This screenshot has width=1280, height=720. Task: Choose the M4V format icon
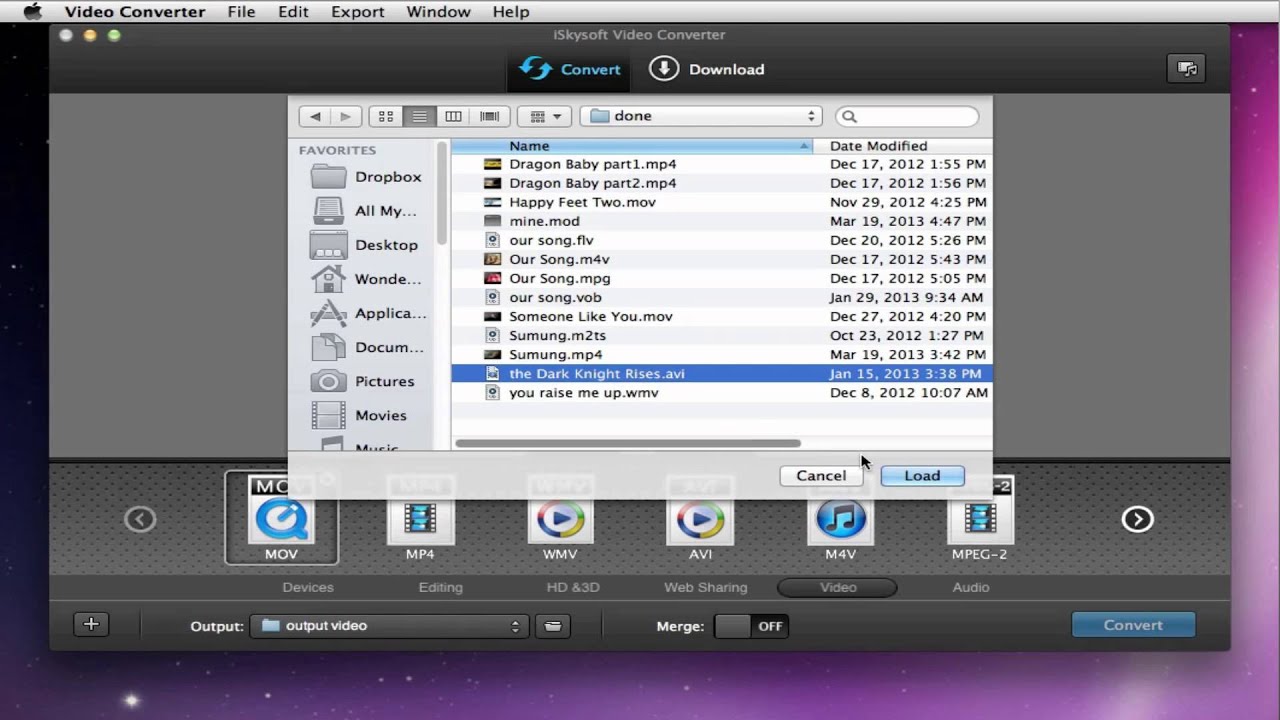(x=840, y=518)
